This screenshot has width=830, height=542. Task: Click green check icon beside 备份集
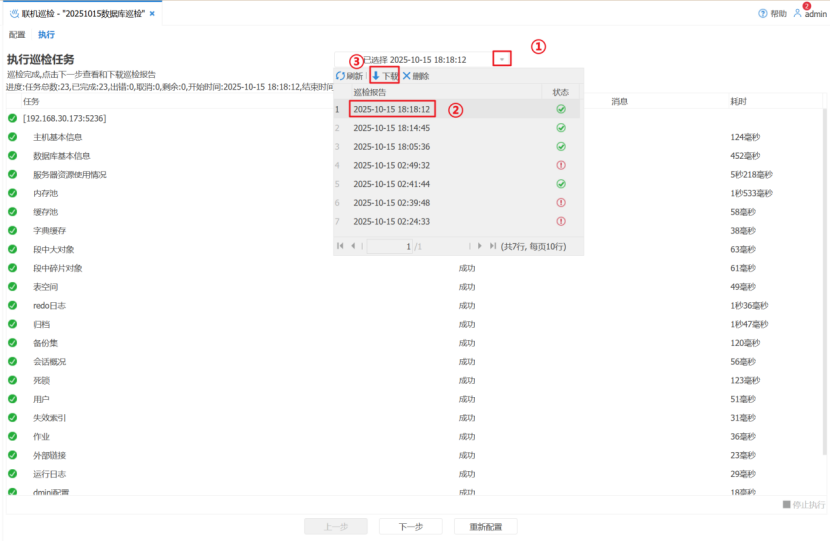(13, 342)
